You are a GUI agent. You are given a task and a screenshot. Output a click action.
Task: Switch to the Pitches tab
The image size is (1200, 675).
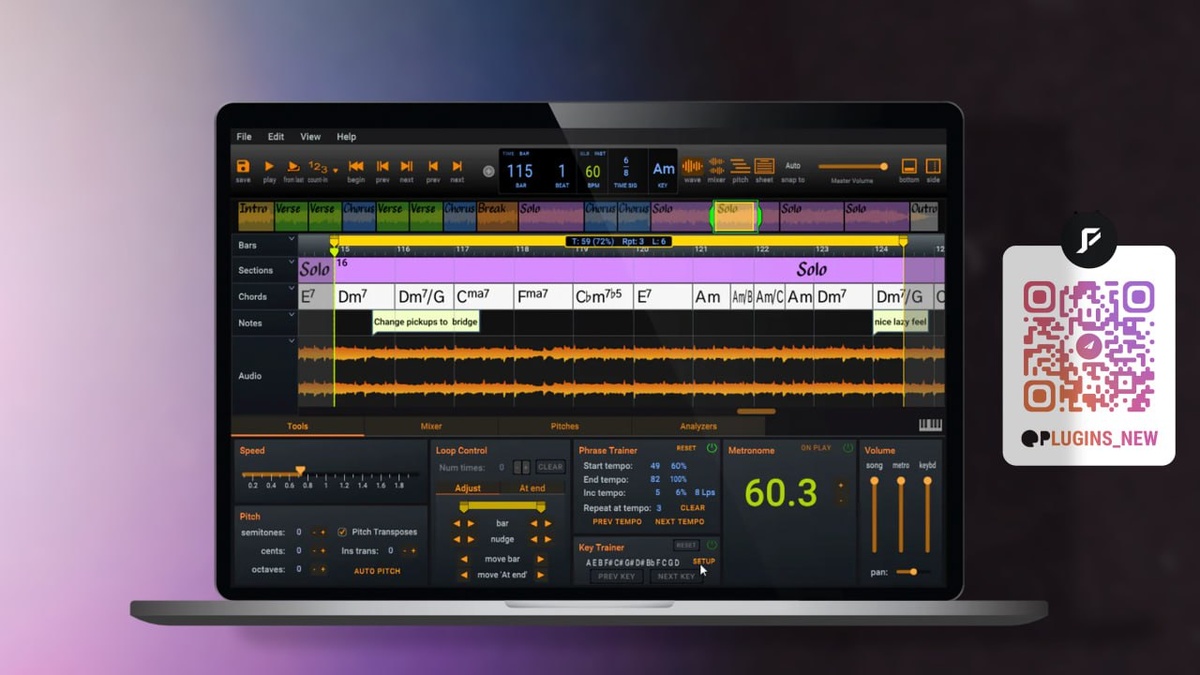coord(565,426)
